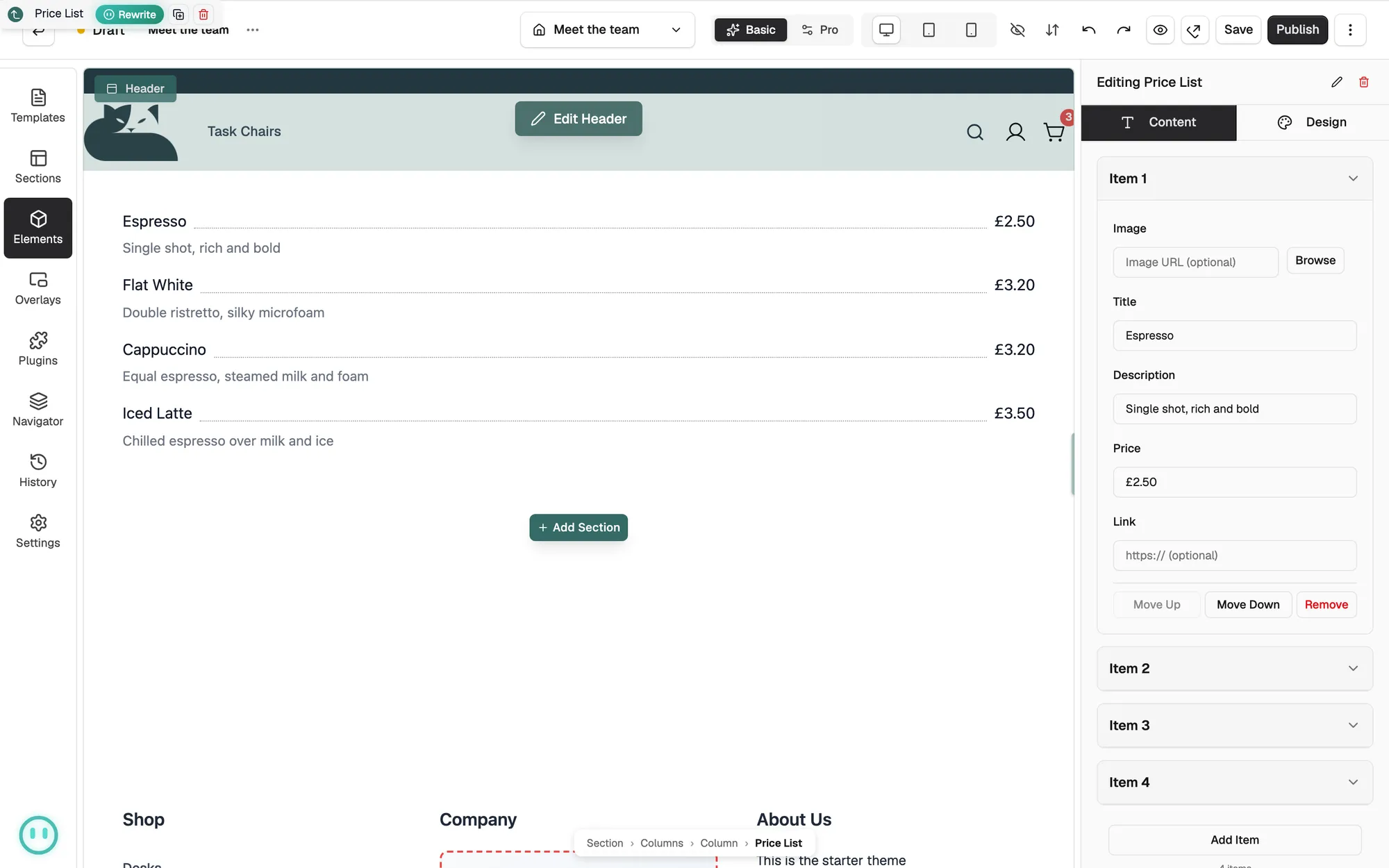Screen dimensions: 1389x868
Task: Open the Overlays panel
Action: pyautogui.click(x=38, y=288)
